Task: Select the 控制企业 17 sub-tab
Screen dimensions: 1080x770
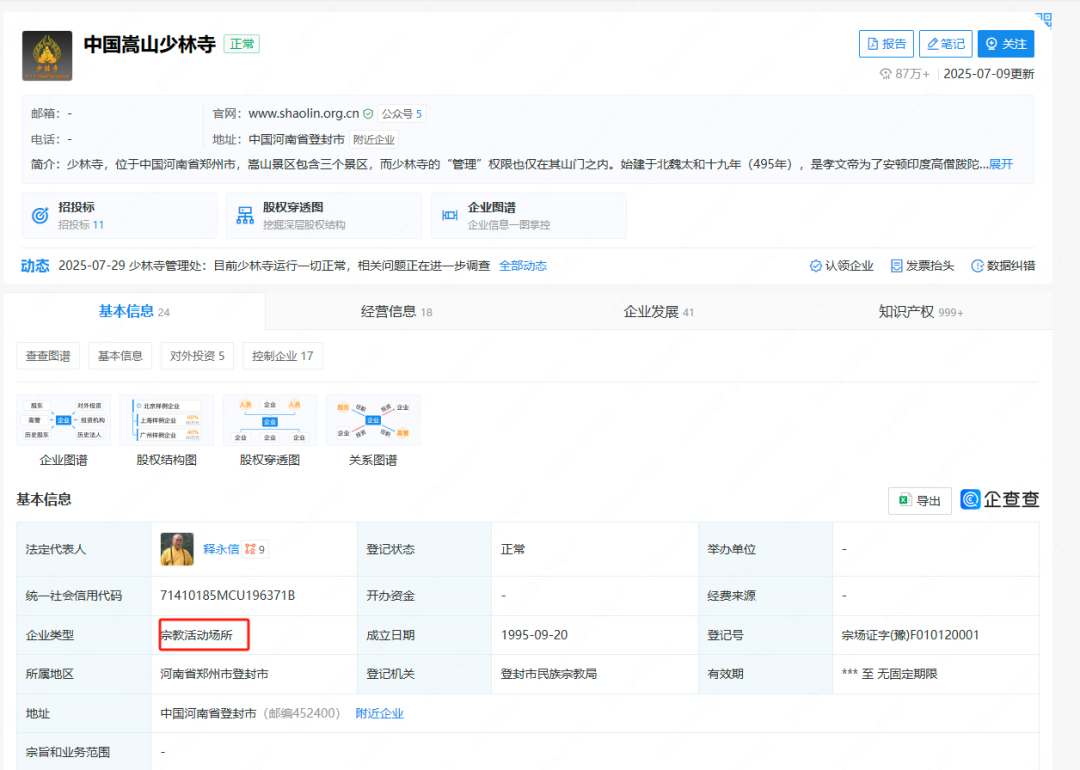Action: point(282,356)
